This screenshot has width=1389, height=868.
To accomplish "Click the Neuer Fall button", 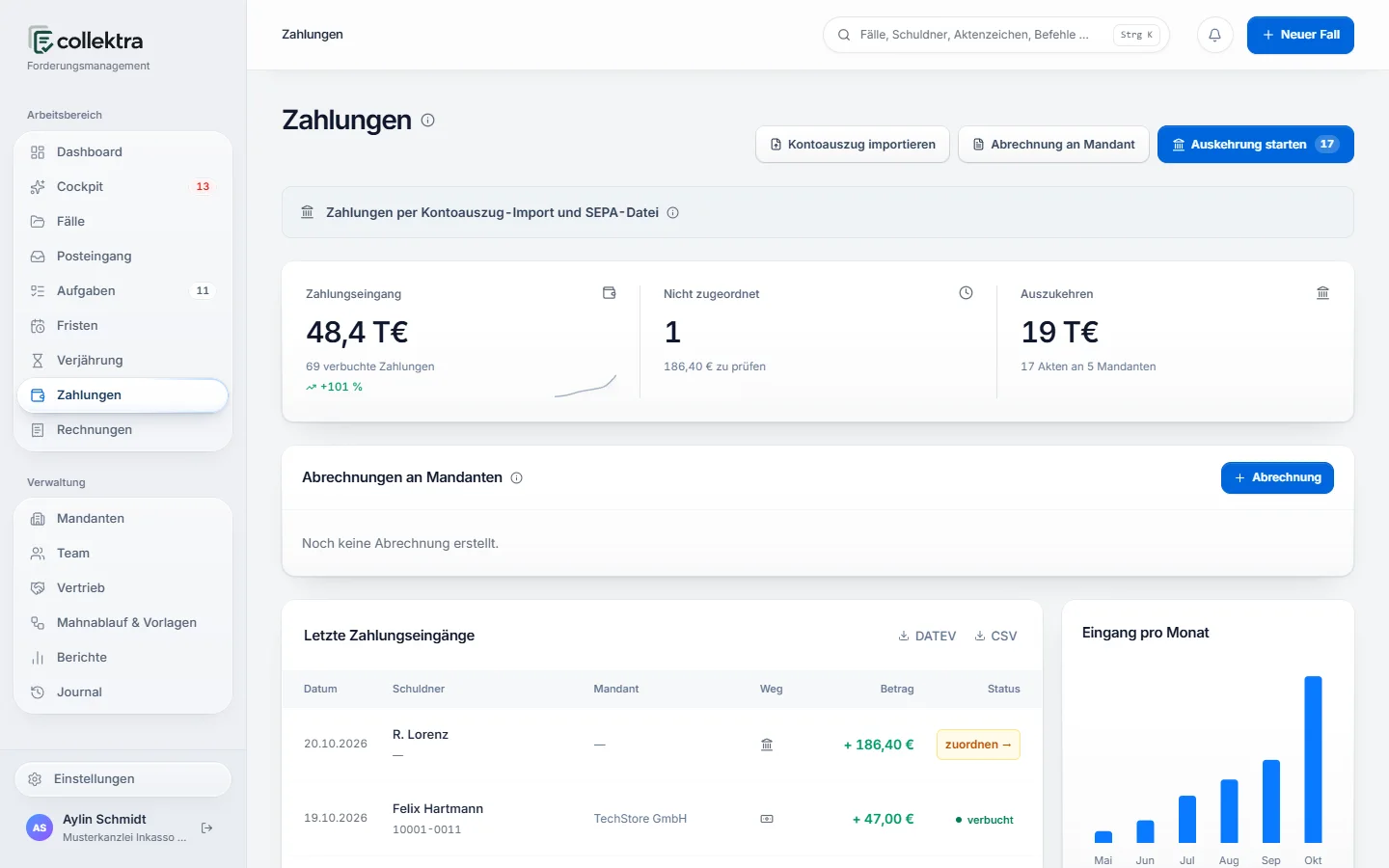I will [x=1300, y=35].
